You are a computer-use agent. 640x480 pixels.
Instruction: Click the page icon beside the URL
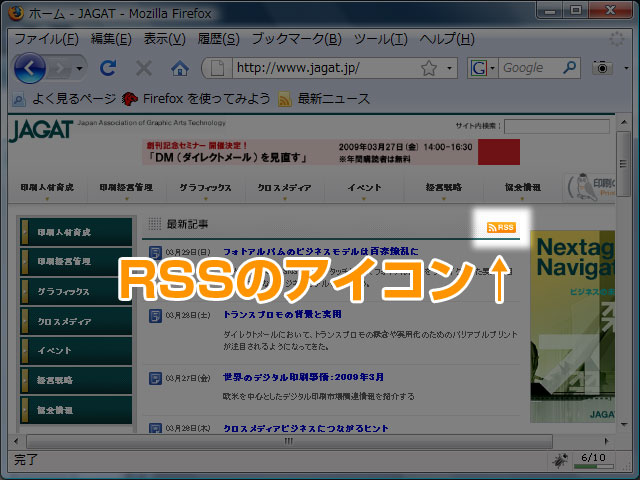click(x=217, y=68)
